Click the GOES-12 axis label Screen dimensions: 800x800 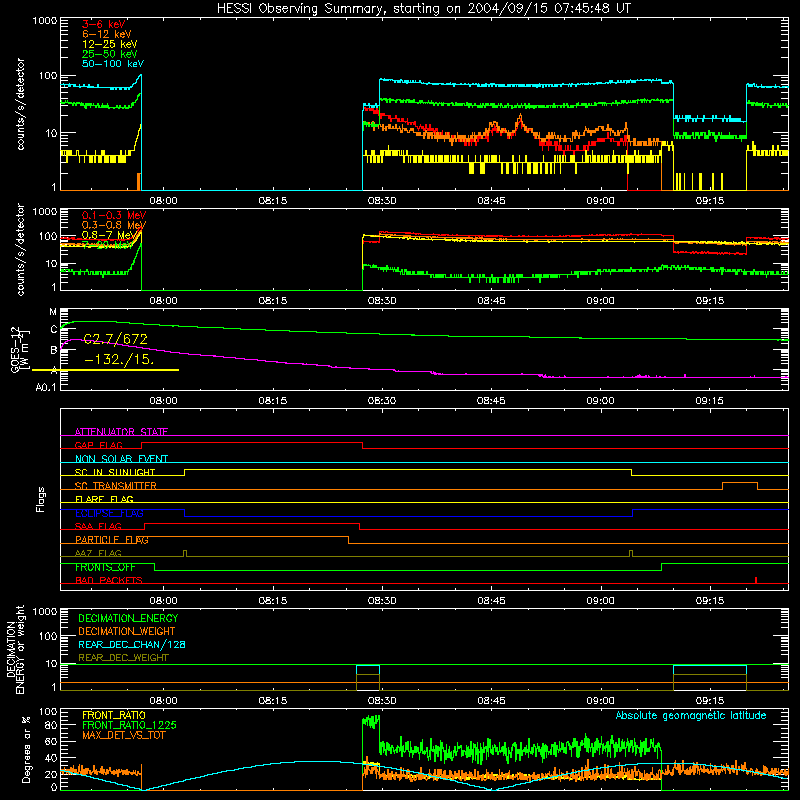(x=15, y=349)
